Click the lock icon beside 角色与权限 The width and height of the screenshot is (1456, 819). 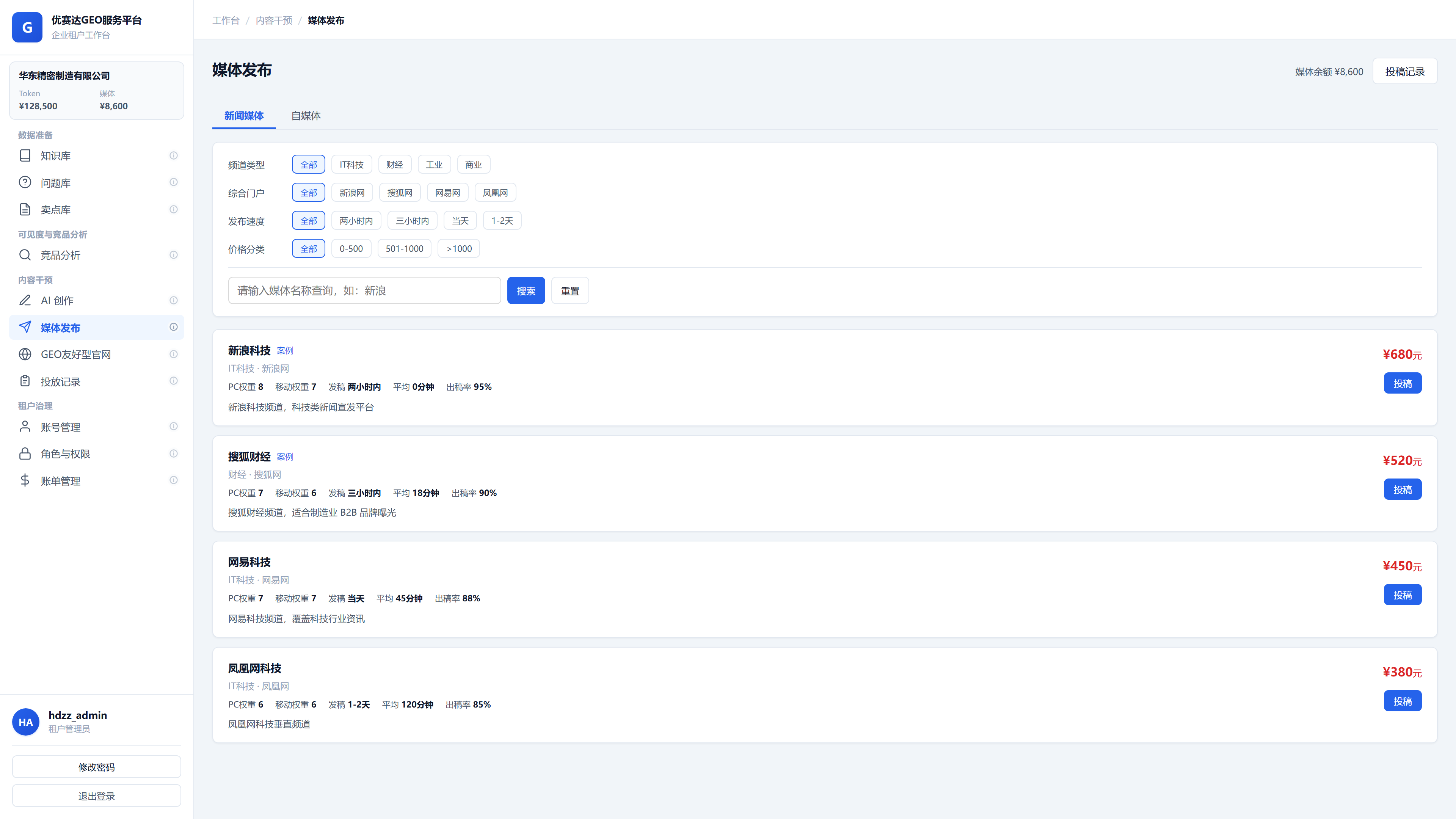pyautogui.click(x=25, y=454)
